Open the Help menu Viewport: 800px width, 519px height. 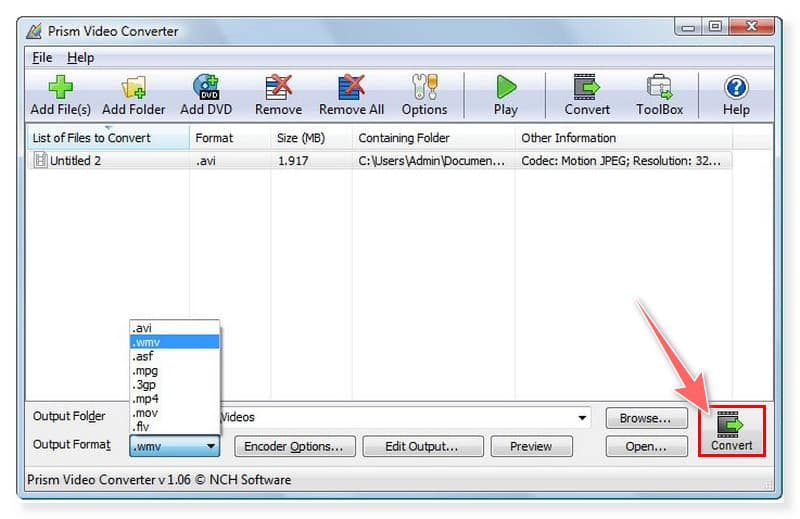point(81,58)
